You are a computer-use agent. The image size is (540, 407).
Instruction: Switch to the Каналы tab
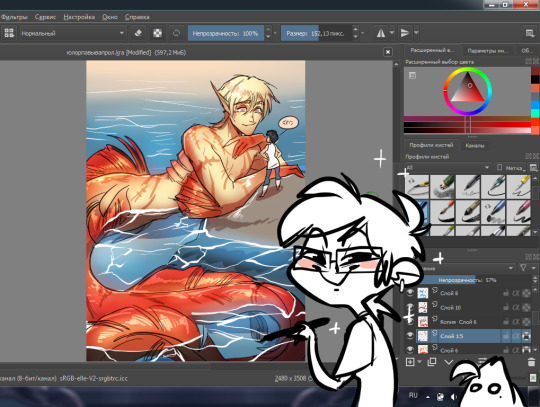(x=475, y=145)
